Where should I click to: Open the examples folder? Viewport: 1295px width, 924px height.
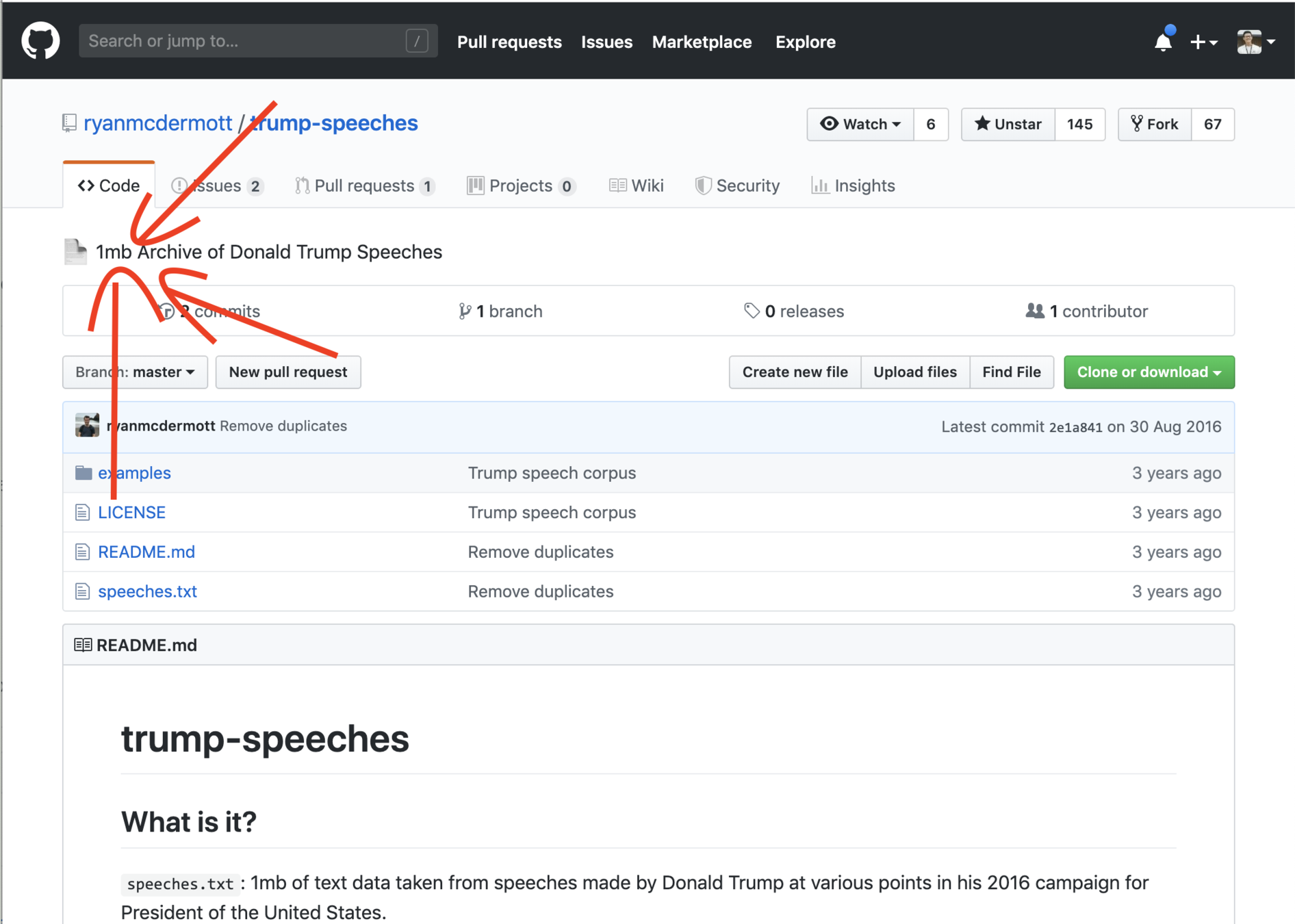(134, 473)
